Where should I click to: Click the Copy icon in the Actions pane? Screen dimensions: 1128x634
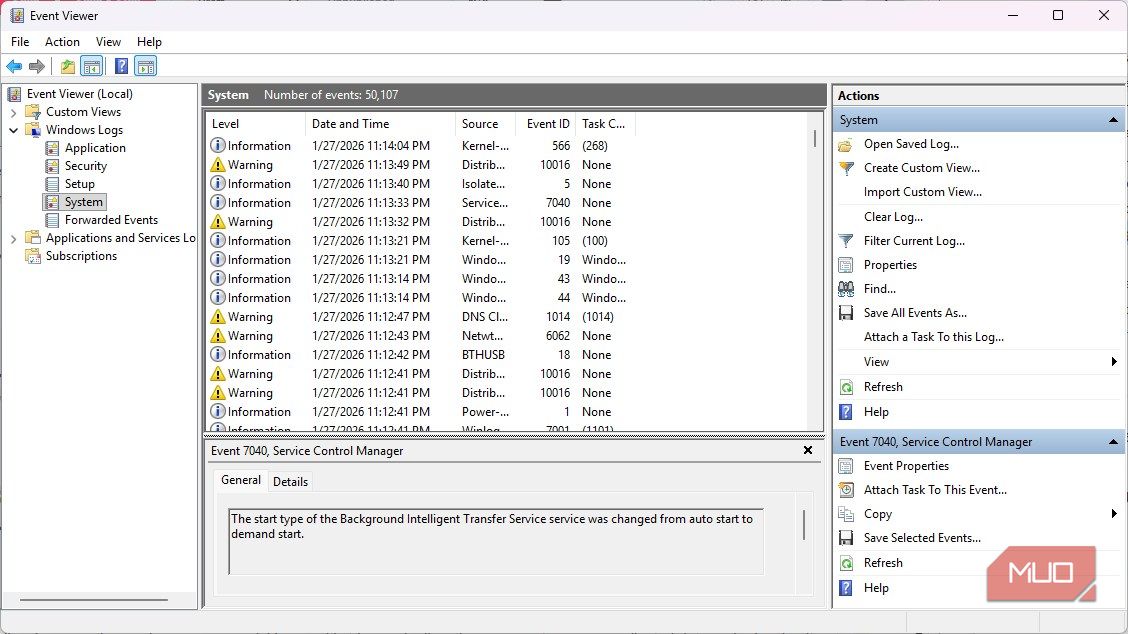(846, 515)
